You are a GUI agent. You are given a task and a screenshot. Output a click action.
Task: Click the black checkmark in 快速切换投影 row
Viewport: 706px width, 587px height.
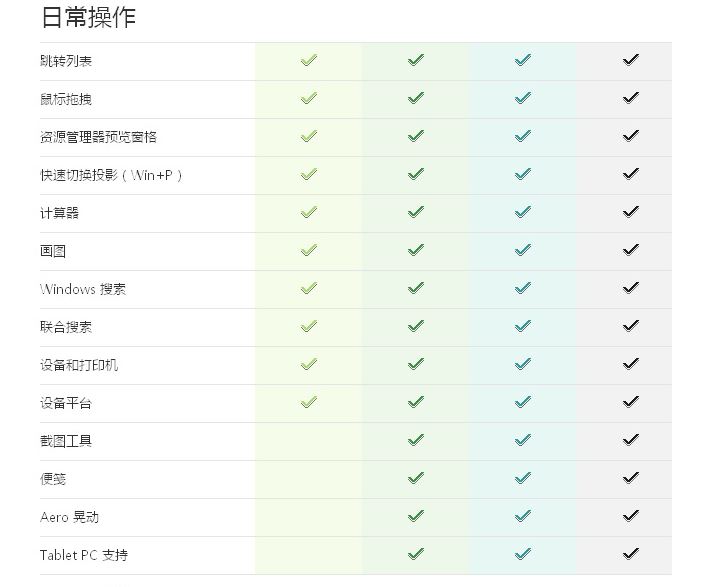click(x=631, y=174)
